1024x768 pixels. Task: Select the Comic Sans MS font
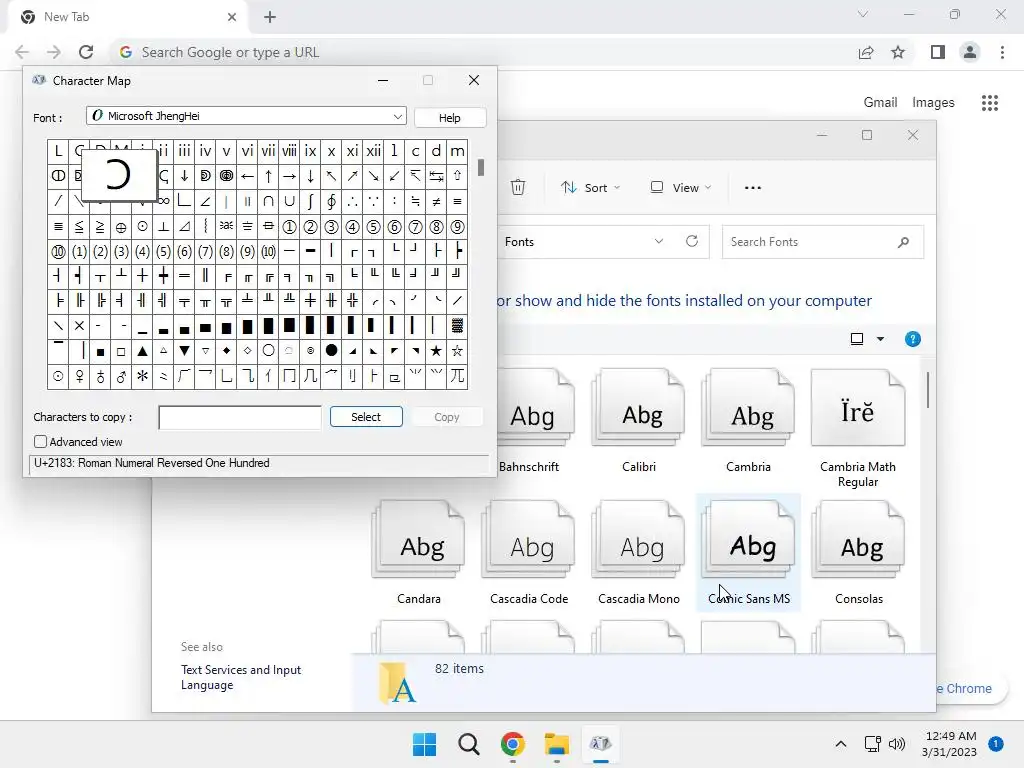(748, 553)
